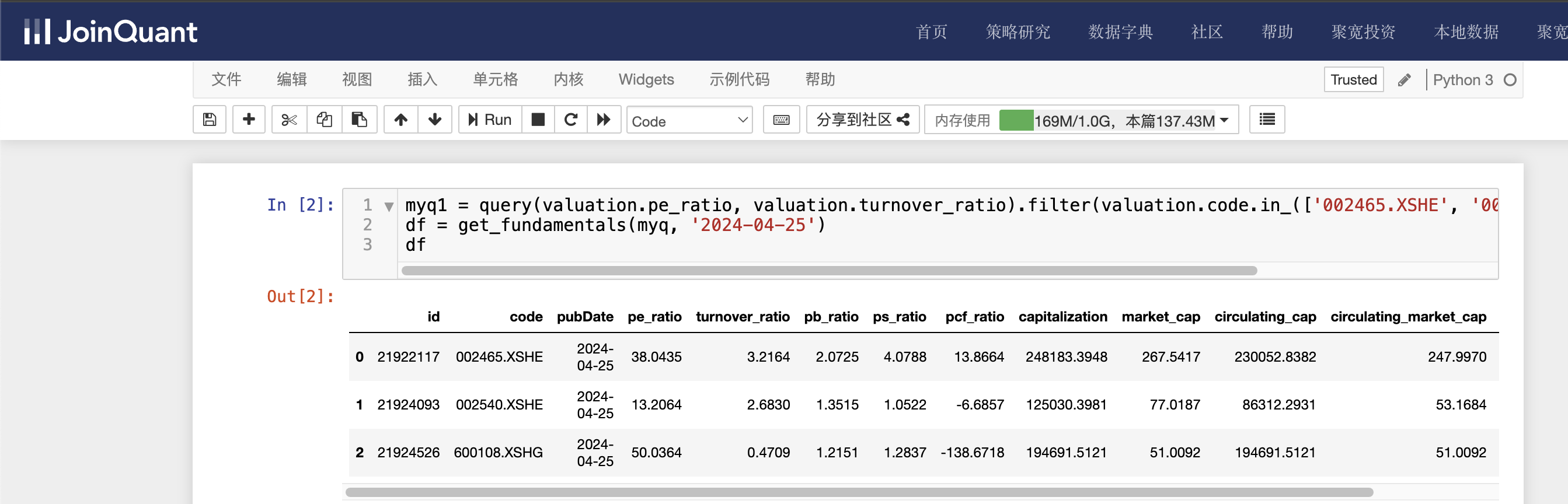The width and height of the screenshot is (1568, 504).
Task: Click market_cap value 267.5417
Action: tap(1170, 357)
